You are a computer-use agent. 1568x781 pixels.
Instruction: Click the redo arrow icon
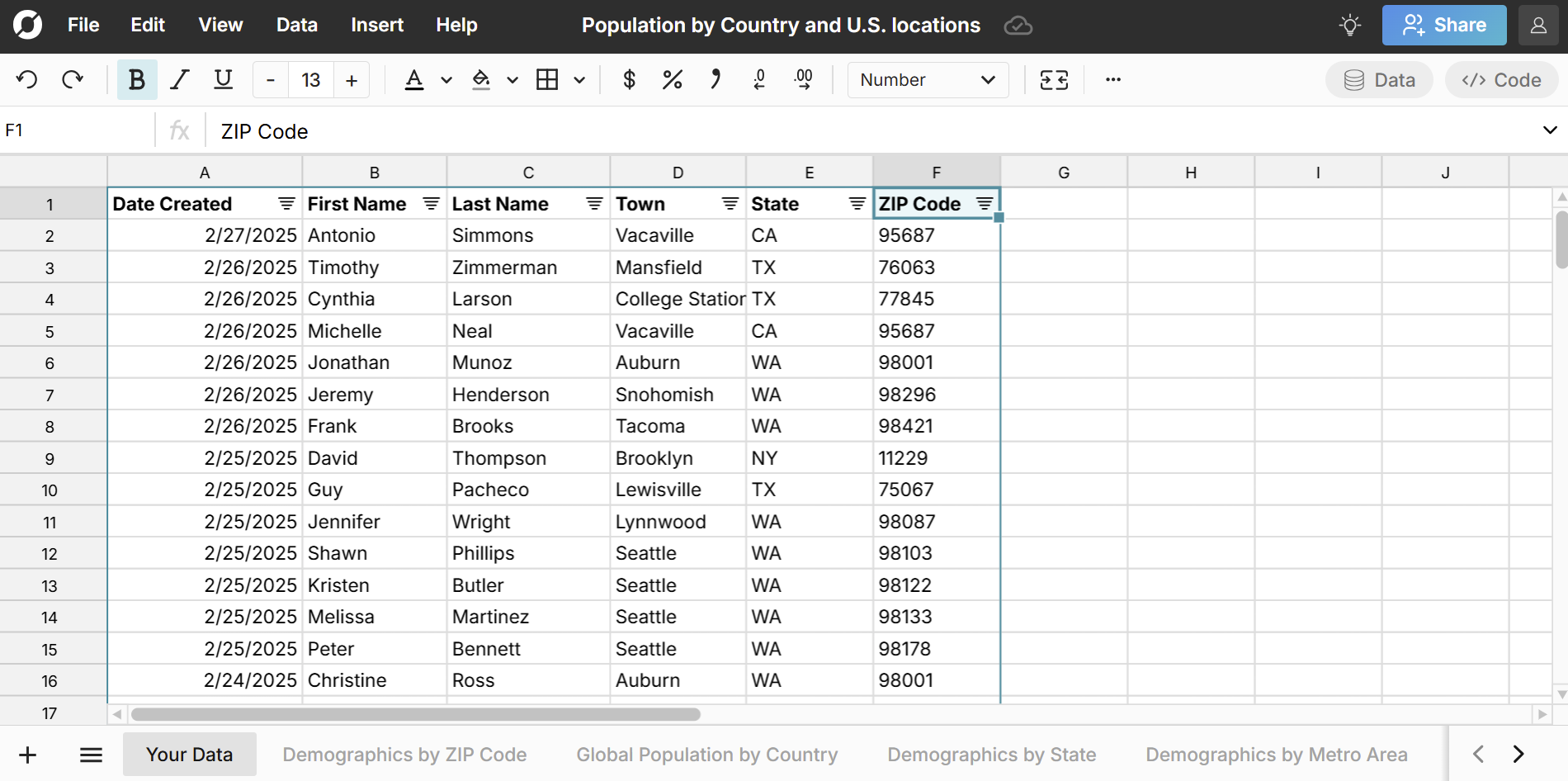73,80
